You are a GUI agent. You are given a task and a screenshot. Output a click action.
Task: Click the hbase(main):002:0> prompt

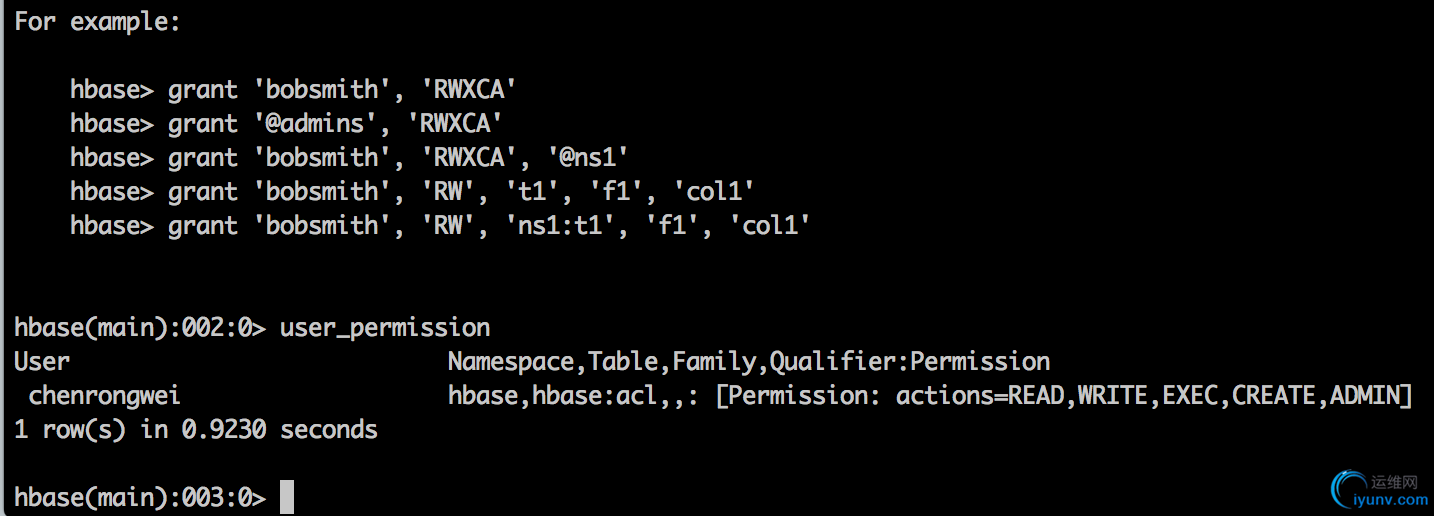(140, 328)
